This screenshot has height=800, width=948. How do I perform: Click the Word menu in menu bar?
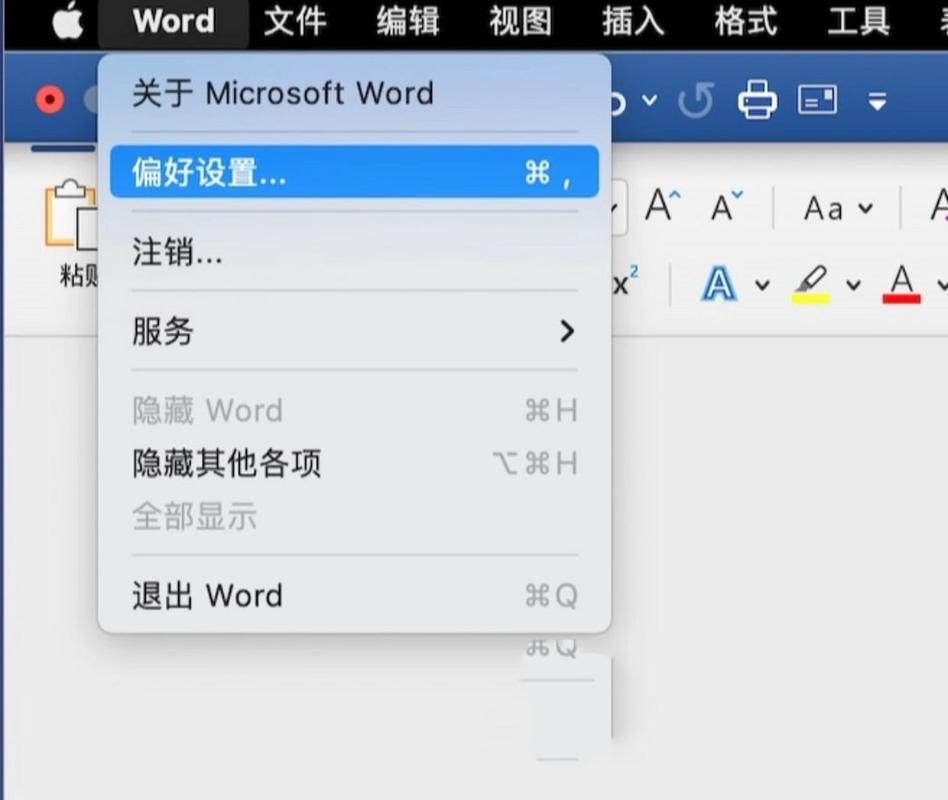pos(174,21)
